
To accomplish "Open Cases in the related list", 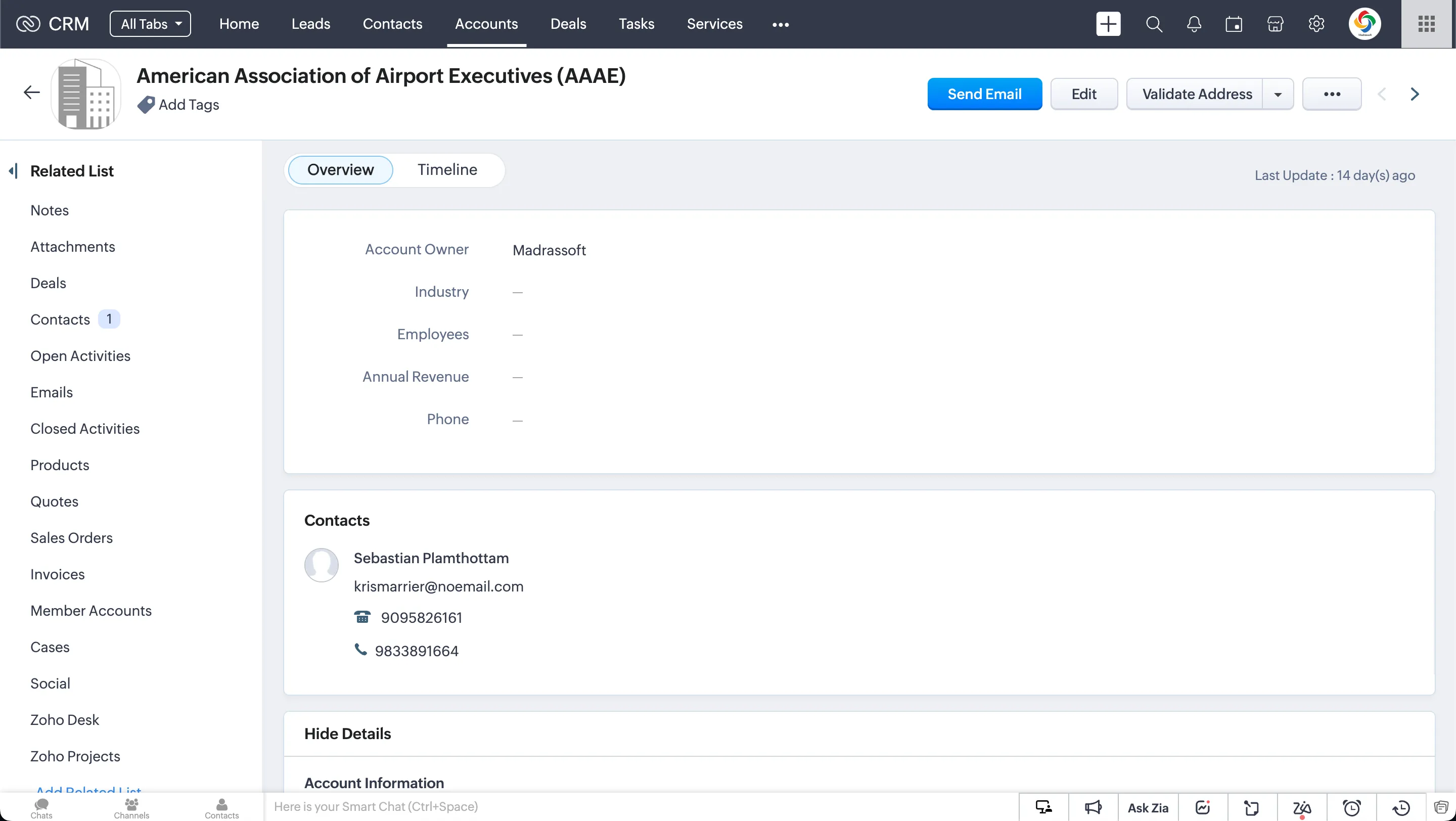I will 50,647.
